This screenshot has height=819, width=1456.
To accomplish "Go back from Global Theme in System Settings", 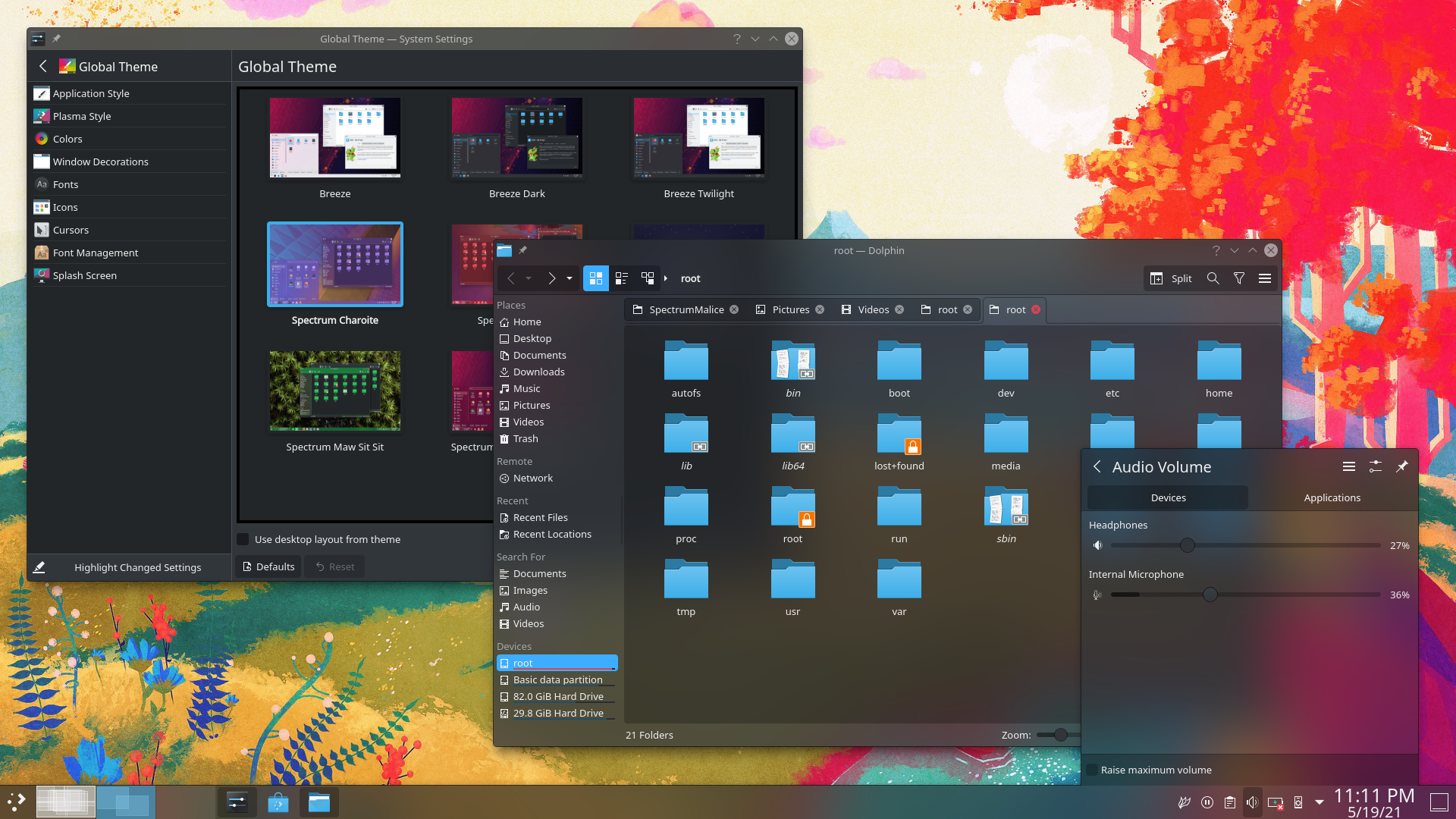I will tap(43, 67).
